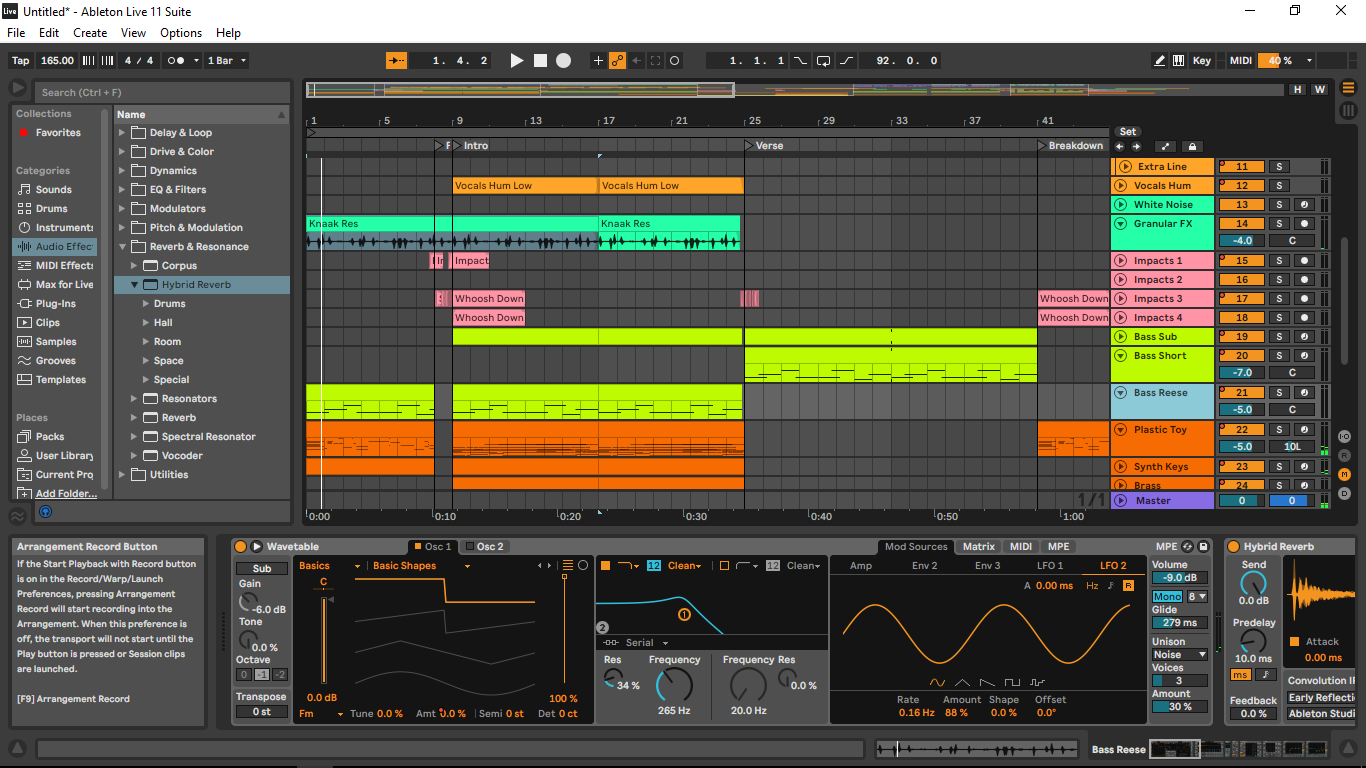Viewport: 1366px width, 768px height.
Task: Select Sounds category in browser
Action: coord(54,190)
